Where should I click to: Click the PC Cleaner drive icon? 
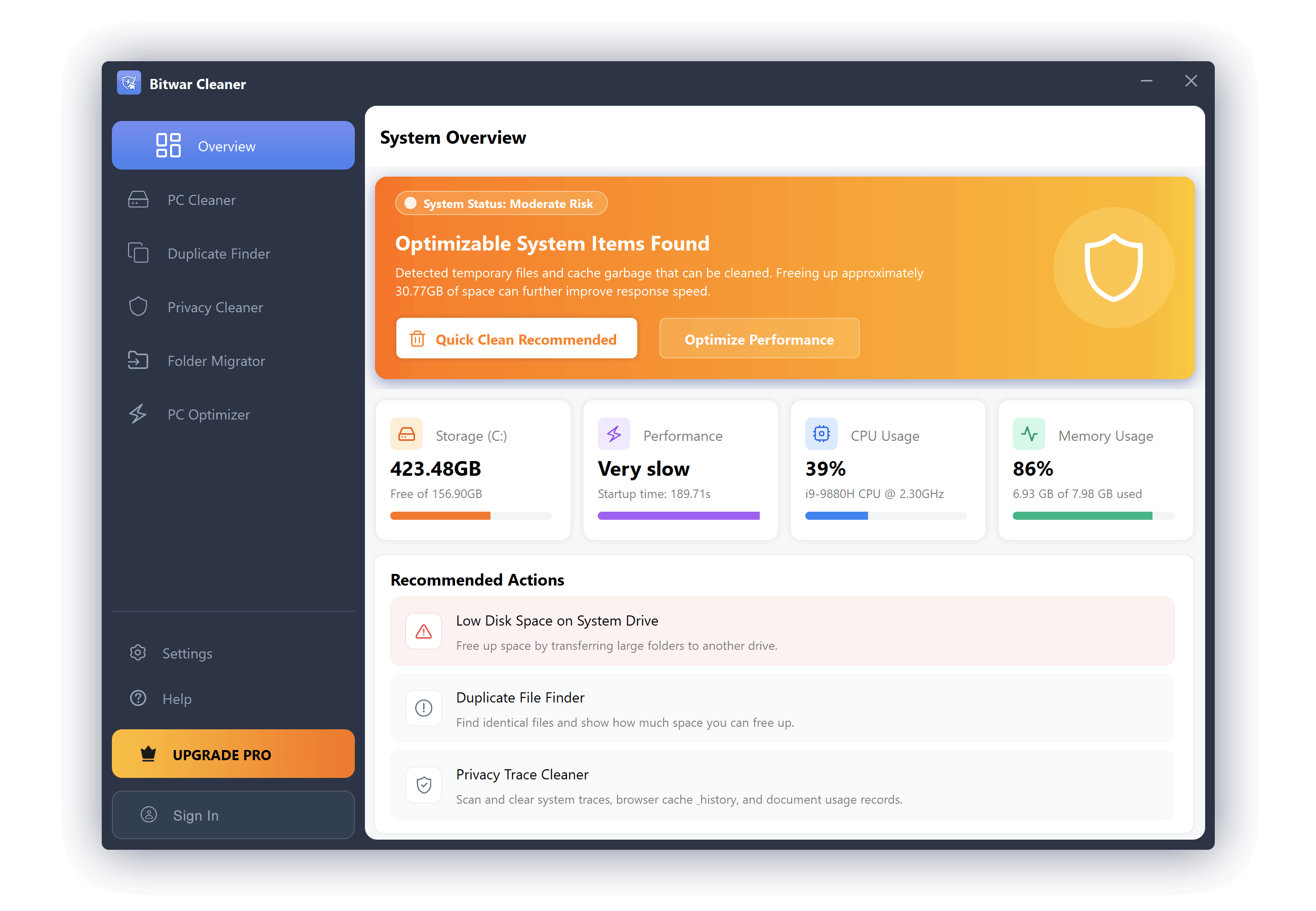tap(138, 200)
